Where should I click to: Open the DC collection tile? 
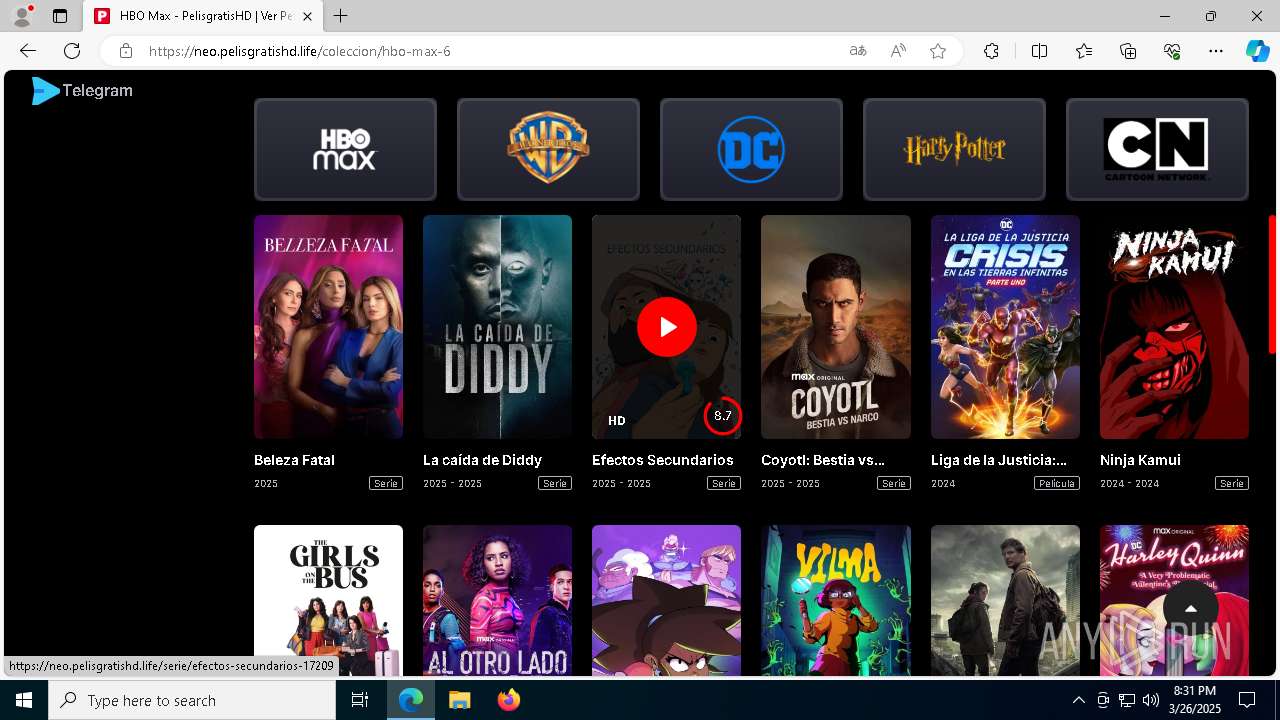[751, 149]
